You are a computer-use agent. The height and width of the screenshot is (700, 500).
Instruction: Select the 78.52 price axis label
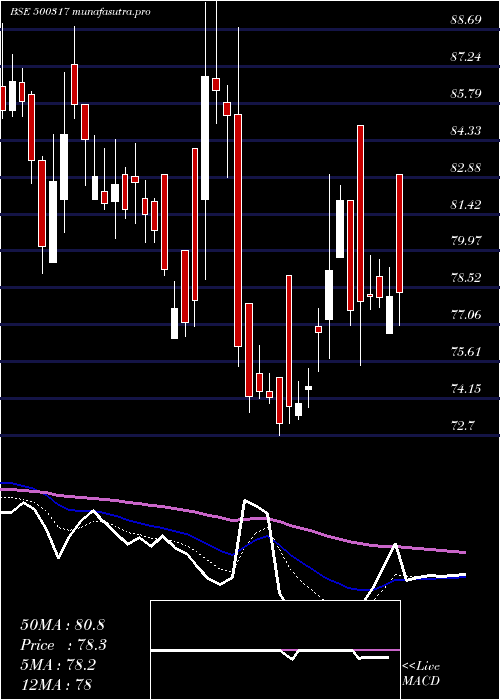point(466,278)
